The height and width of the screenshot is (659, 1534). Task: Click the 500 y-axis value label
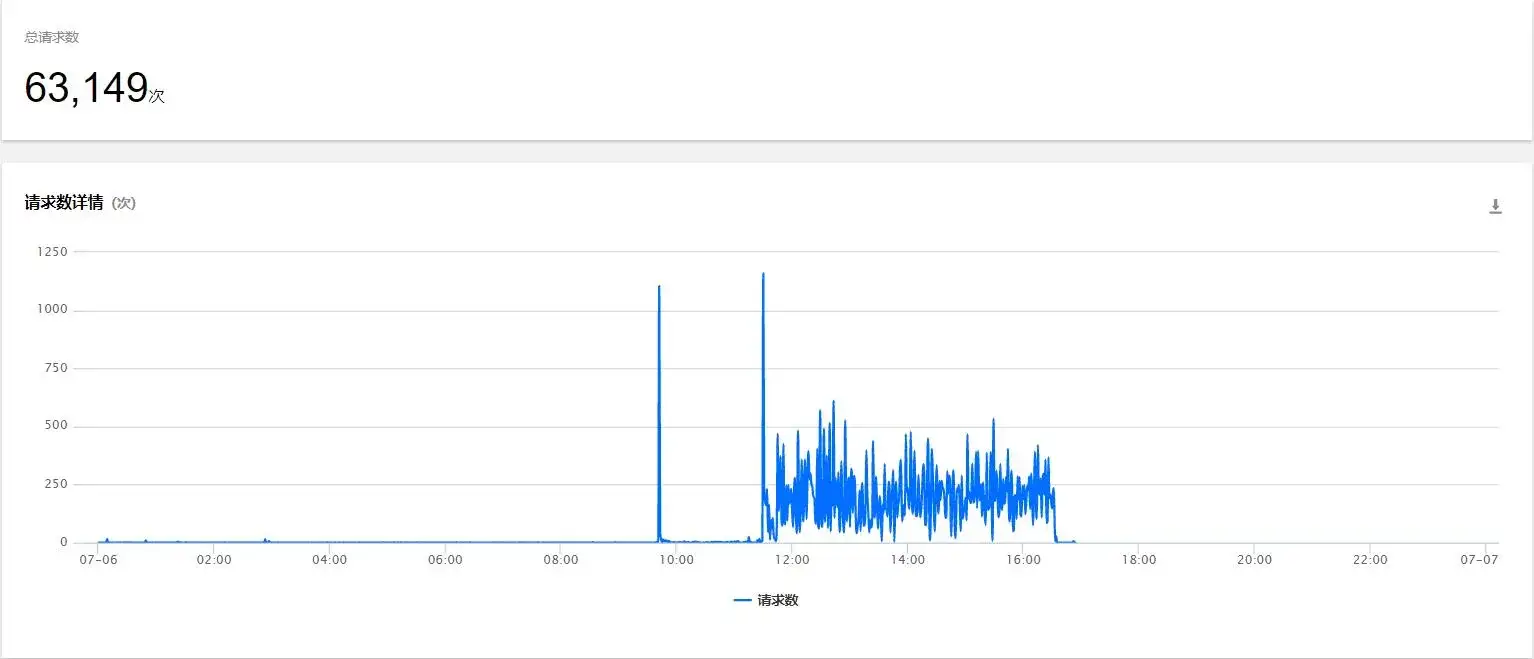[x=54, y=426]
